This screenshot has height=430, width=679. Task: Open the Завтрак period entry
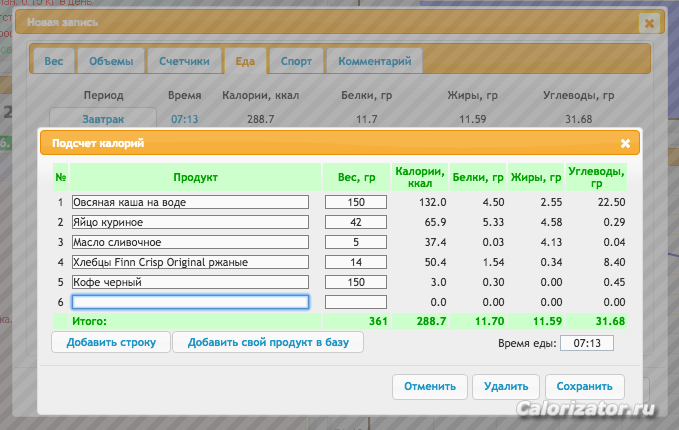coord(103,119)
